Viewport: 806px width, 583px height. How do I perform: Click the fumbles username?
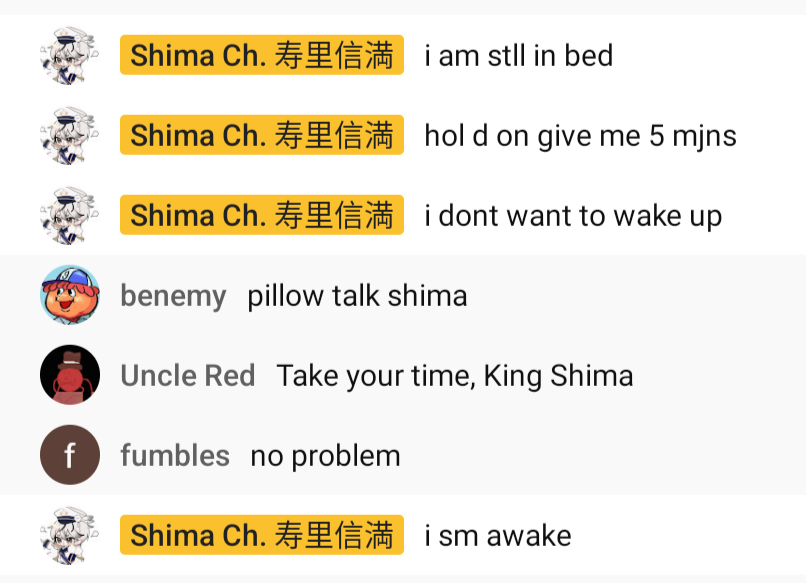pos(175,456)
